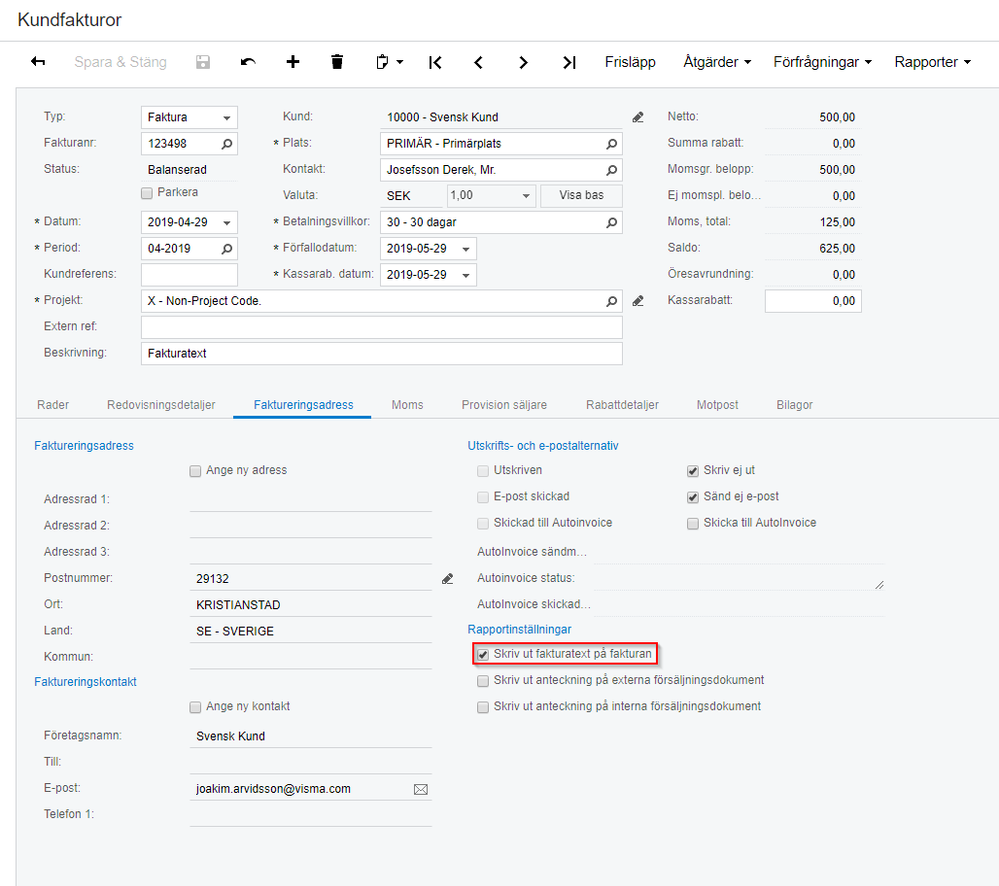Click the Visa bas button

point(581,196)
